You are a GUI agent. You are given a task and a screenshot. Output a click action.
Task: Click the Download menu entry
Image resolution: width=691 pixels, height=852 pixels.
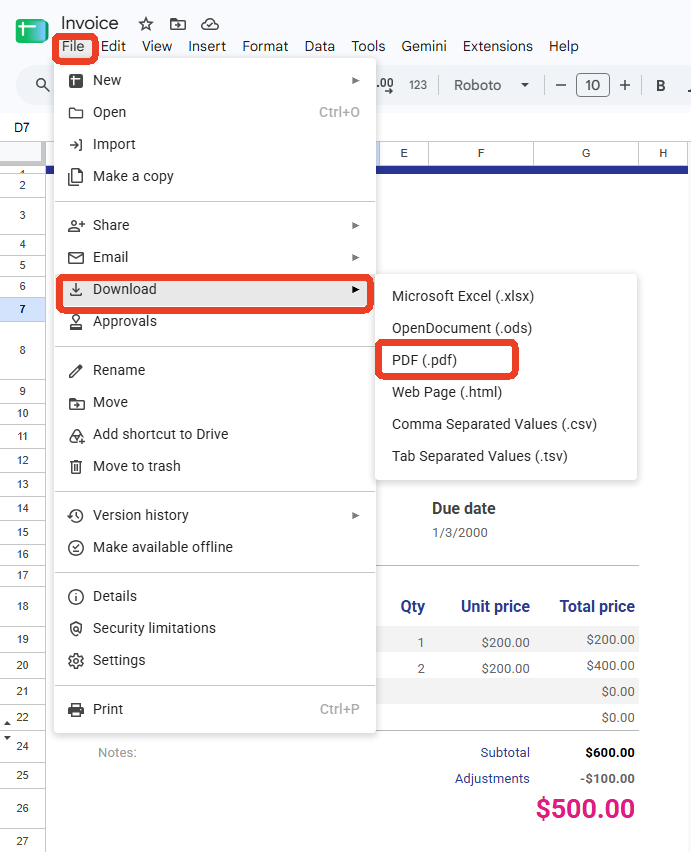click(215, 290)
